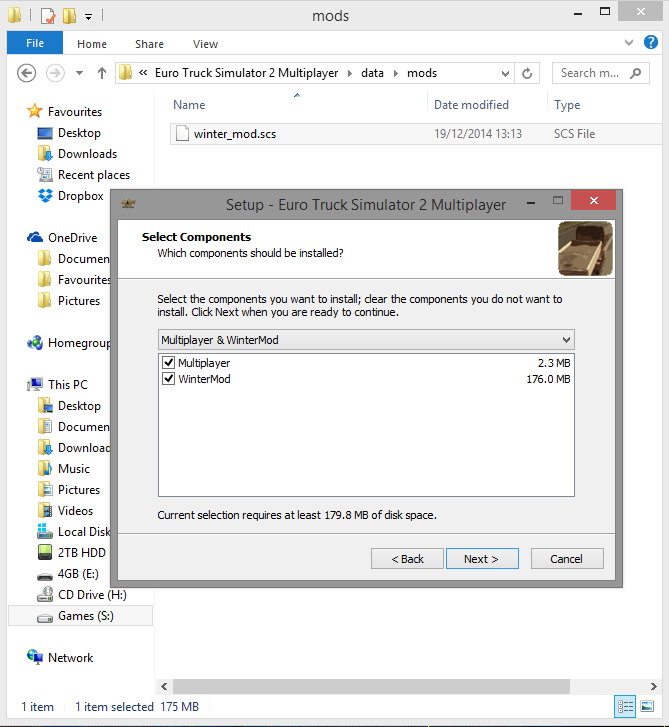Click the Euro Truck Simulator 2 Multiplayer breadcrumb
Viewport: 669px width, 727px height.
point(247,73)
